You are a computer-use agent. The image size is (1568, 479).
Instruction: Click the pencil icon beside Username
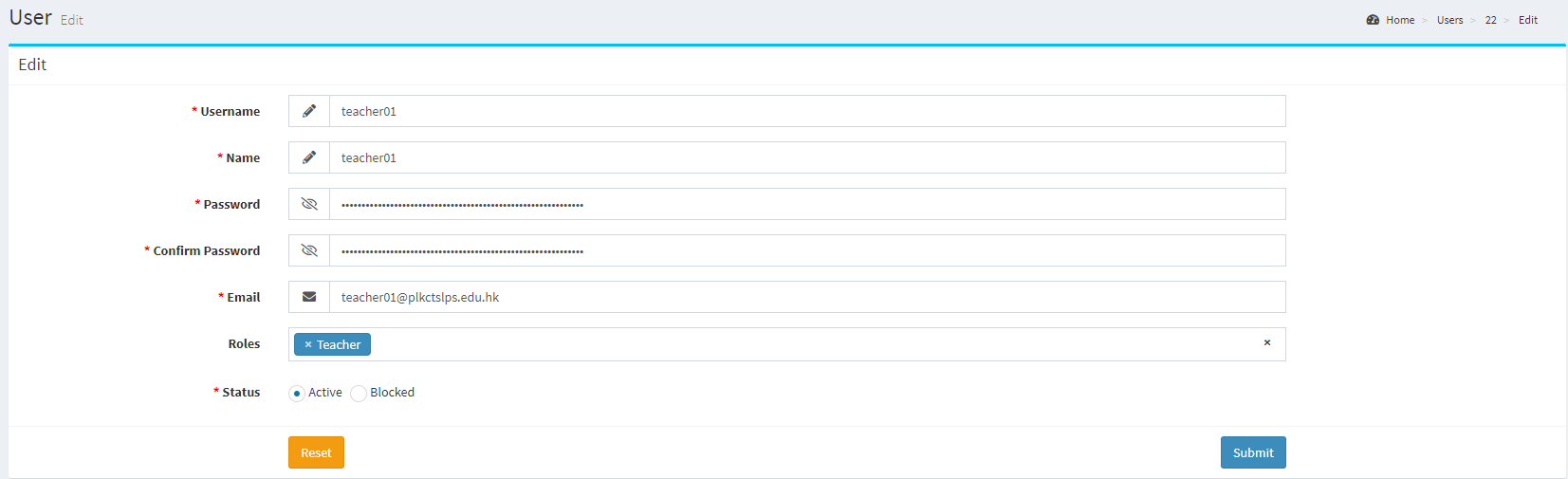pyautogui.click(x=309, y=111)
